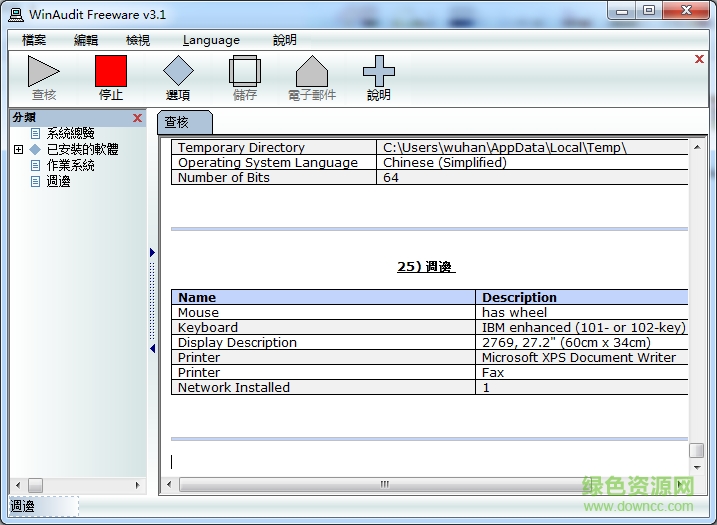
Task: Close the 分類 category panel
Action: click(138, 118)
